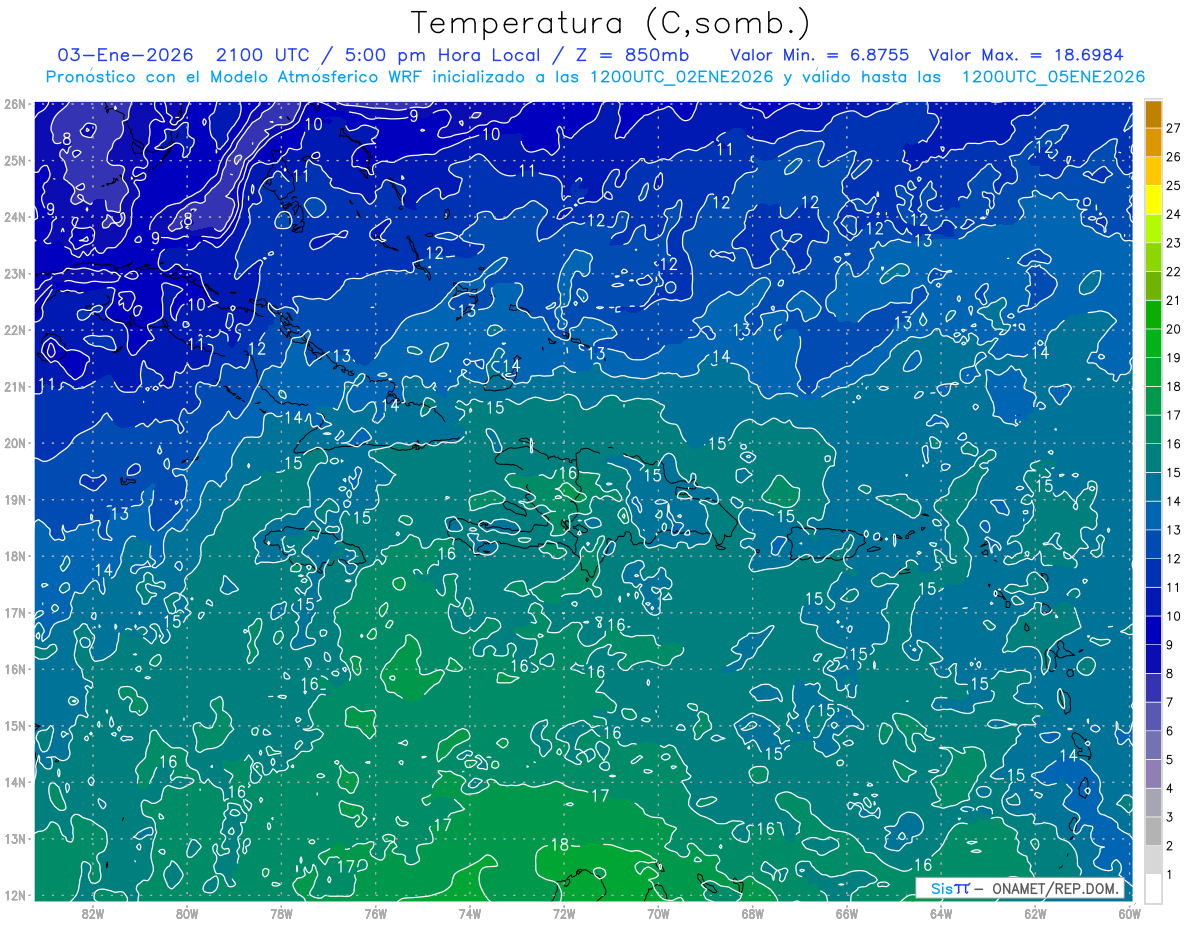Click legend scale value '10'
Screen dimensions: 1200x927
point(1173,616)
